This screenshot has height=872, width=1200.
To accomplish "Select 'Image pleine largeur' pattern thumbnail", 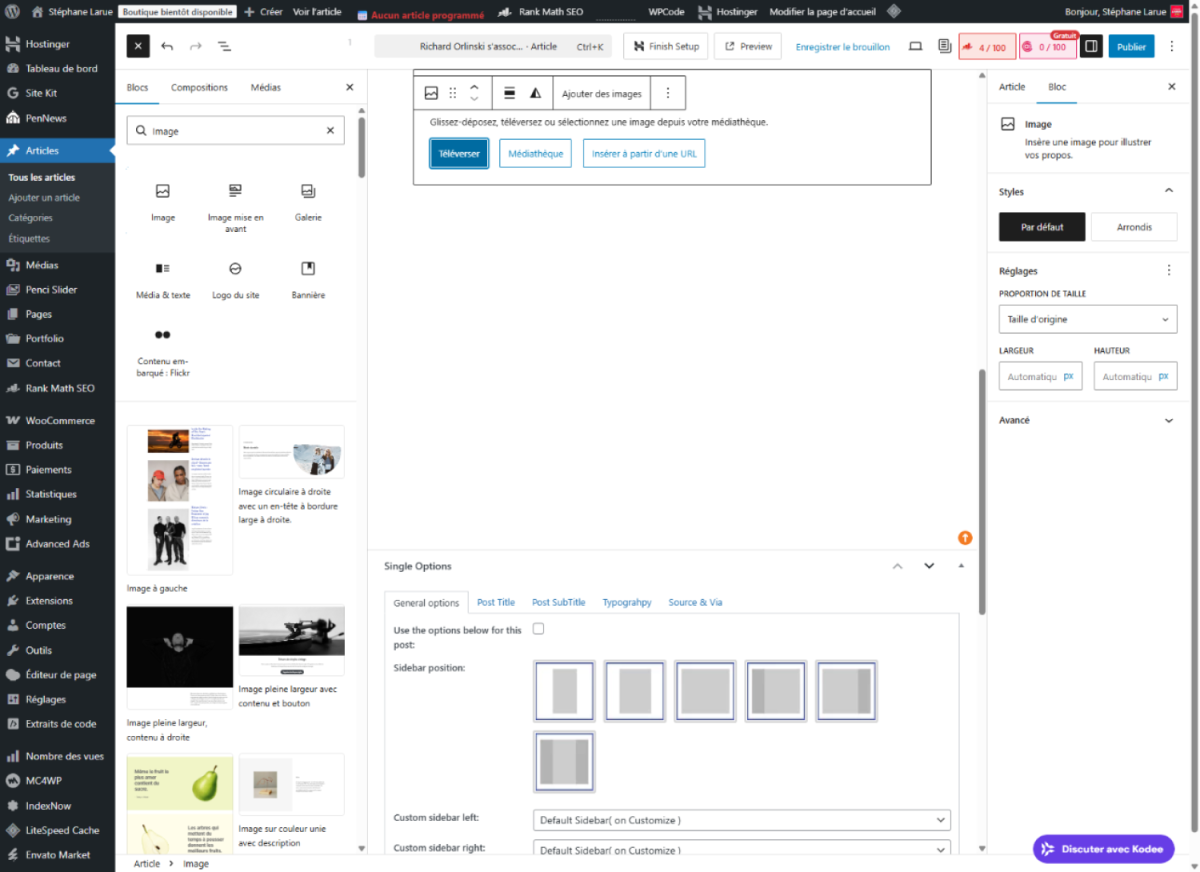I will pyautogui.click(x=180, y=657).
